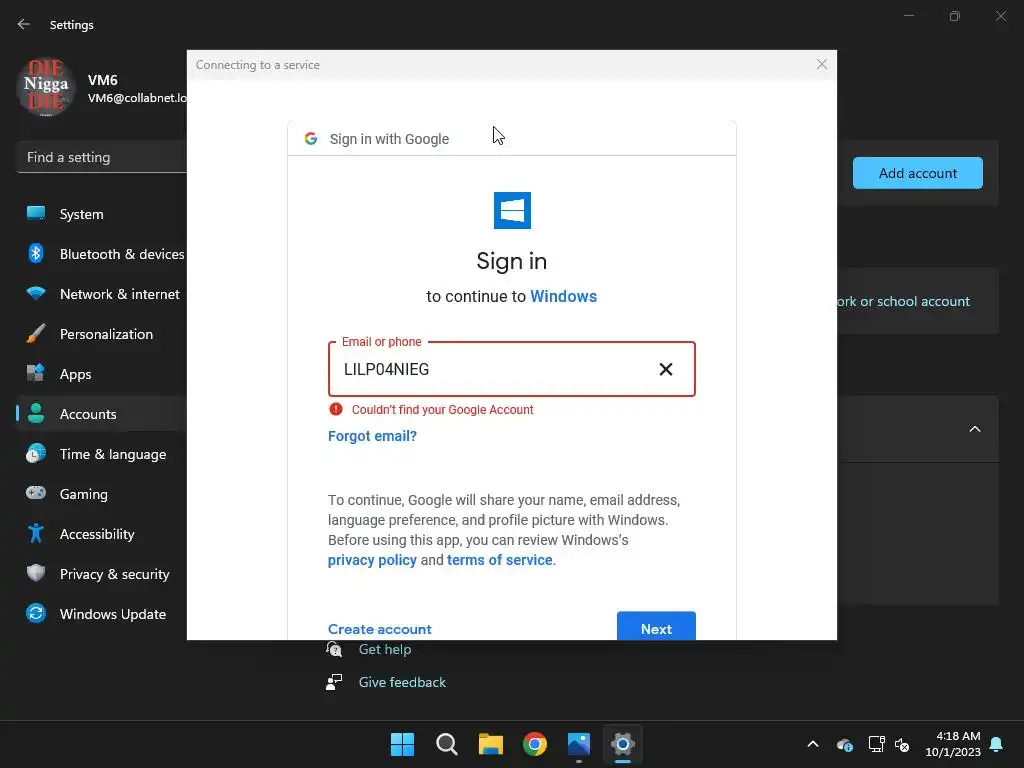Open File Explorer from taskbar
1024x768 pixels.
[491, 744]
